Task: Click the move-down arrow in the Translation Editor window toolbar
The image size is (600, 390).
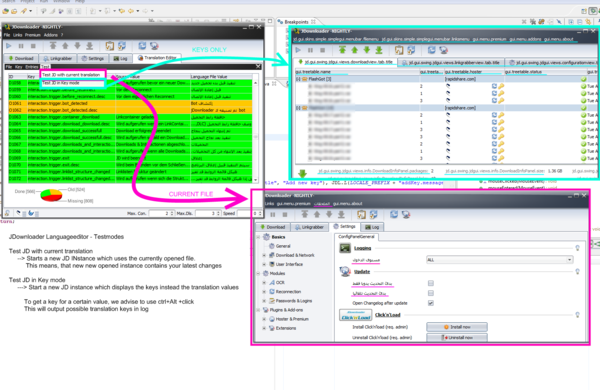Action: [77, 46]
